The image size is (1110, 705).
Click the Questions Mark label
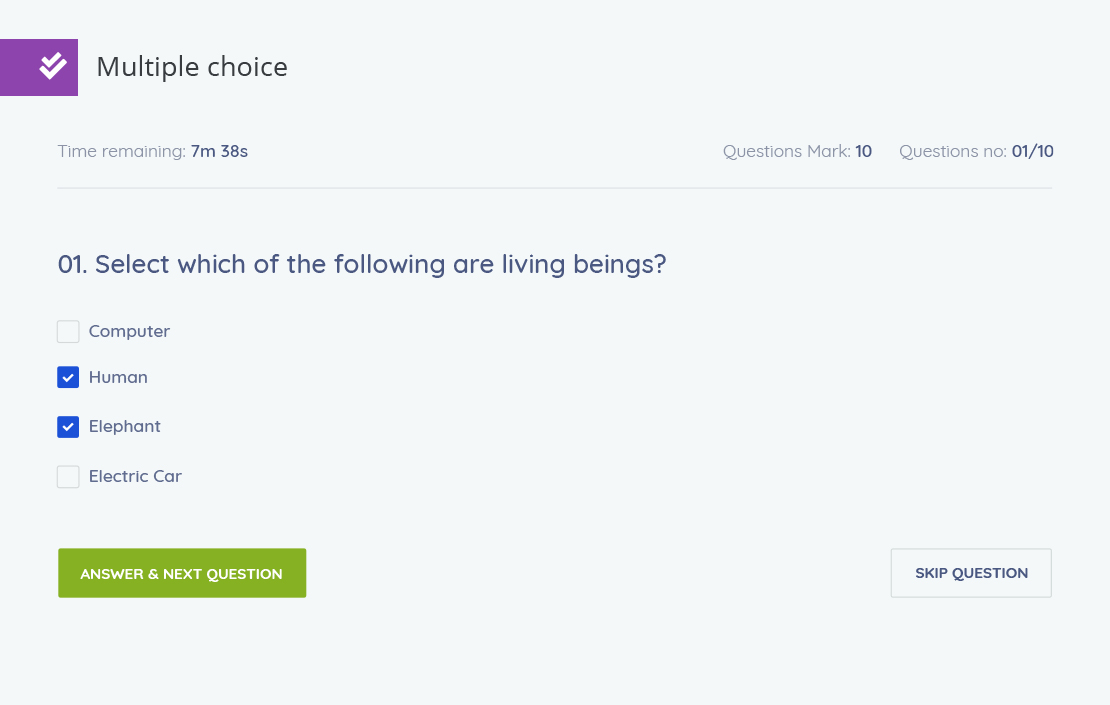(x=786, y=151)
